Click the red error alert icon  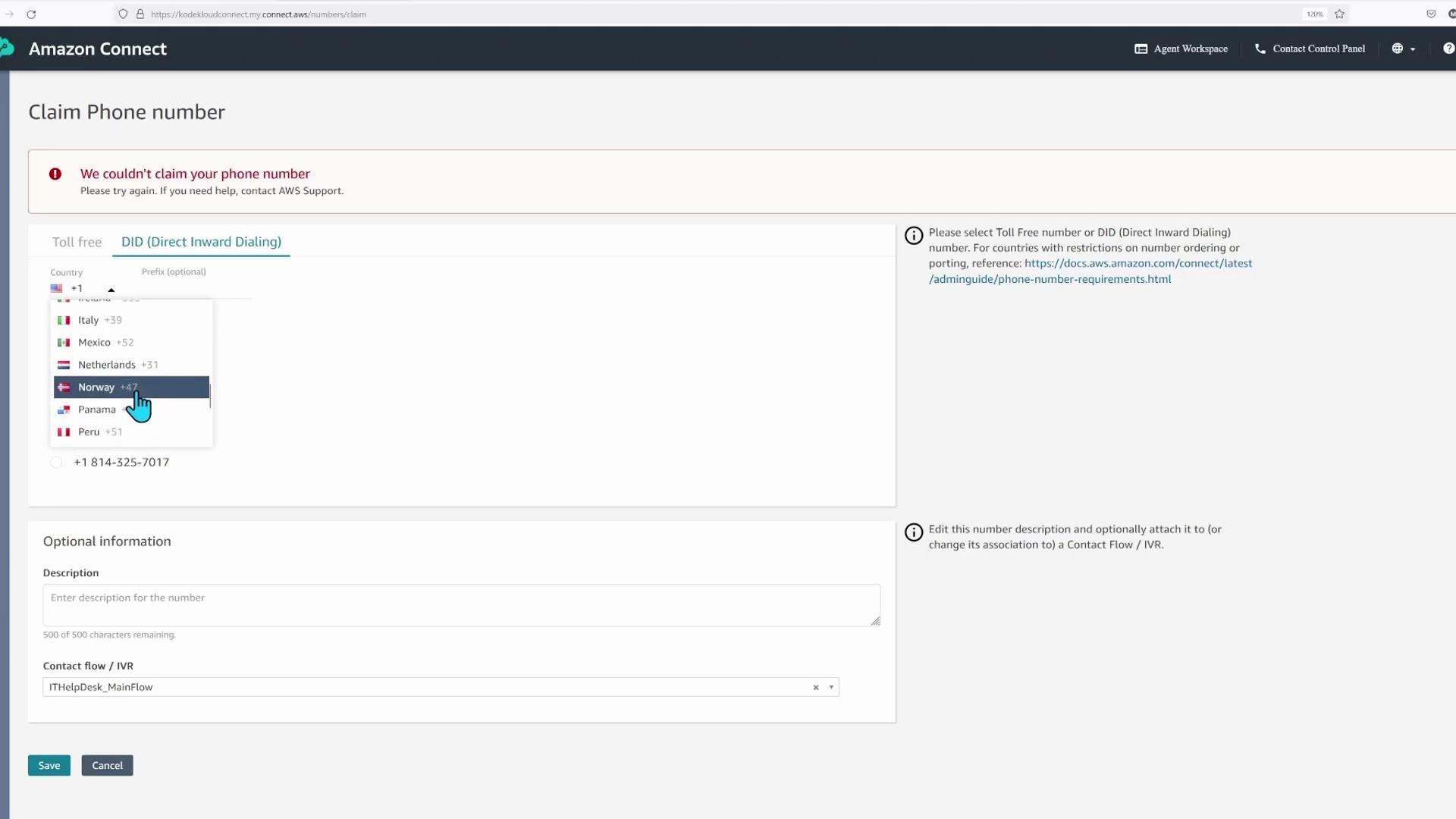55,174
